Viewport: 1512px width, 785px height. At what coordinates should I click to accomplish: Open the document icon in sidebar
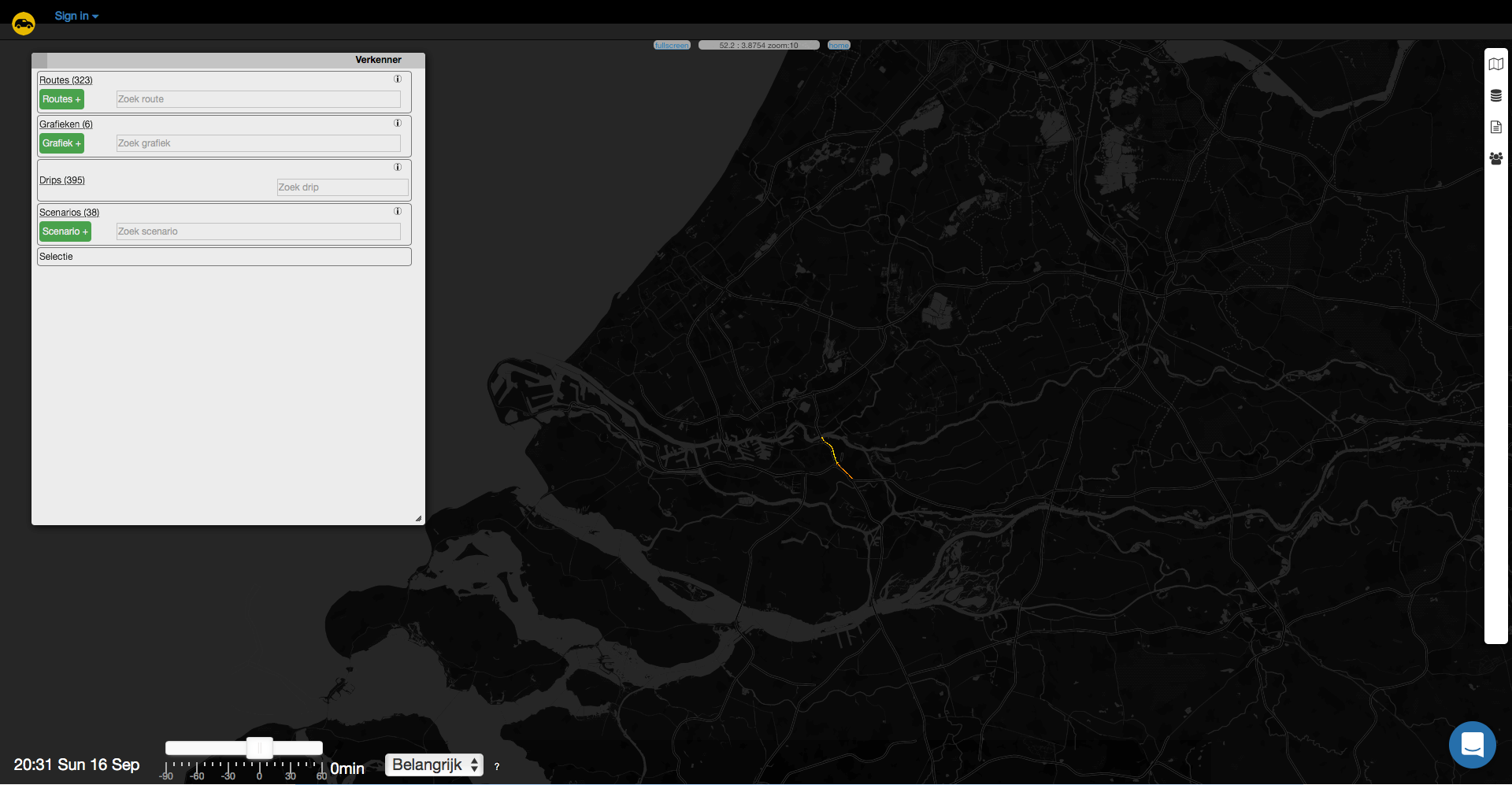pos(1495,128)
